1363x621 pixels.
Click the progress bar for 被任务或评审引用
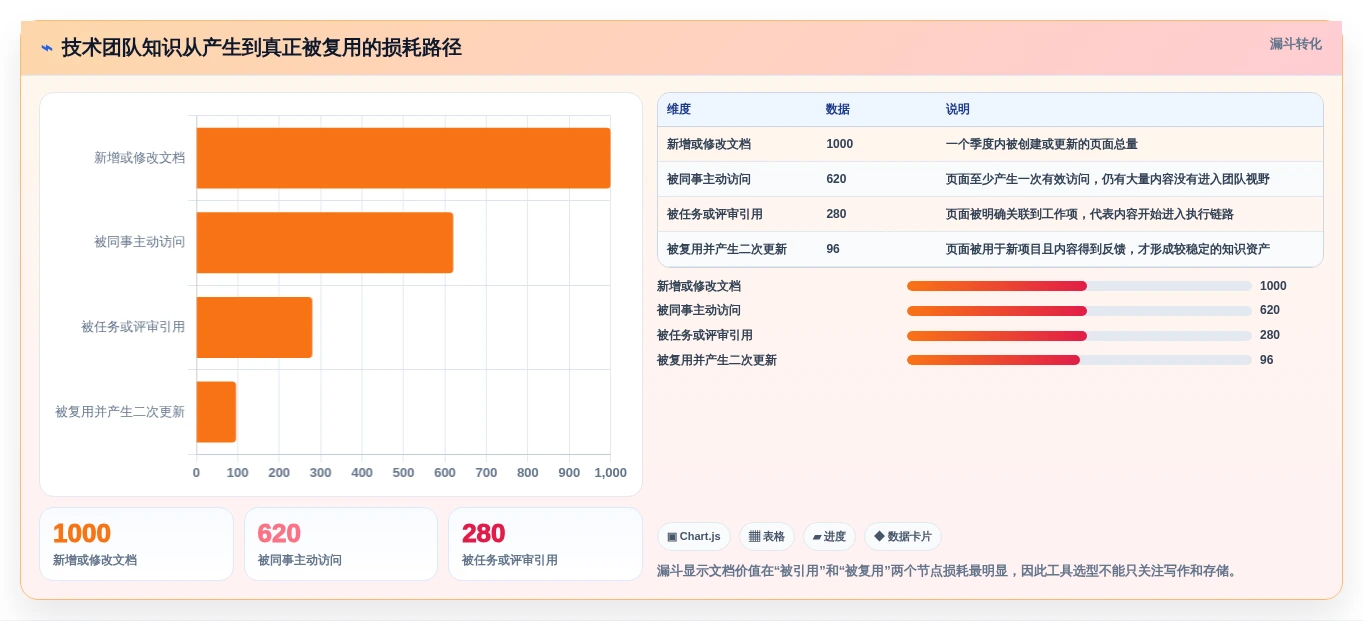tap(1079, 336)
